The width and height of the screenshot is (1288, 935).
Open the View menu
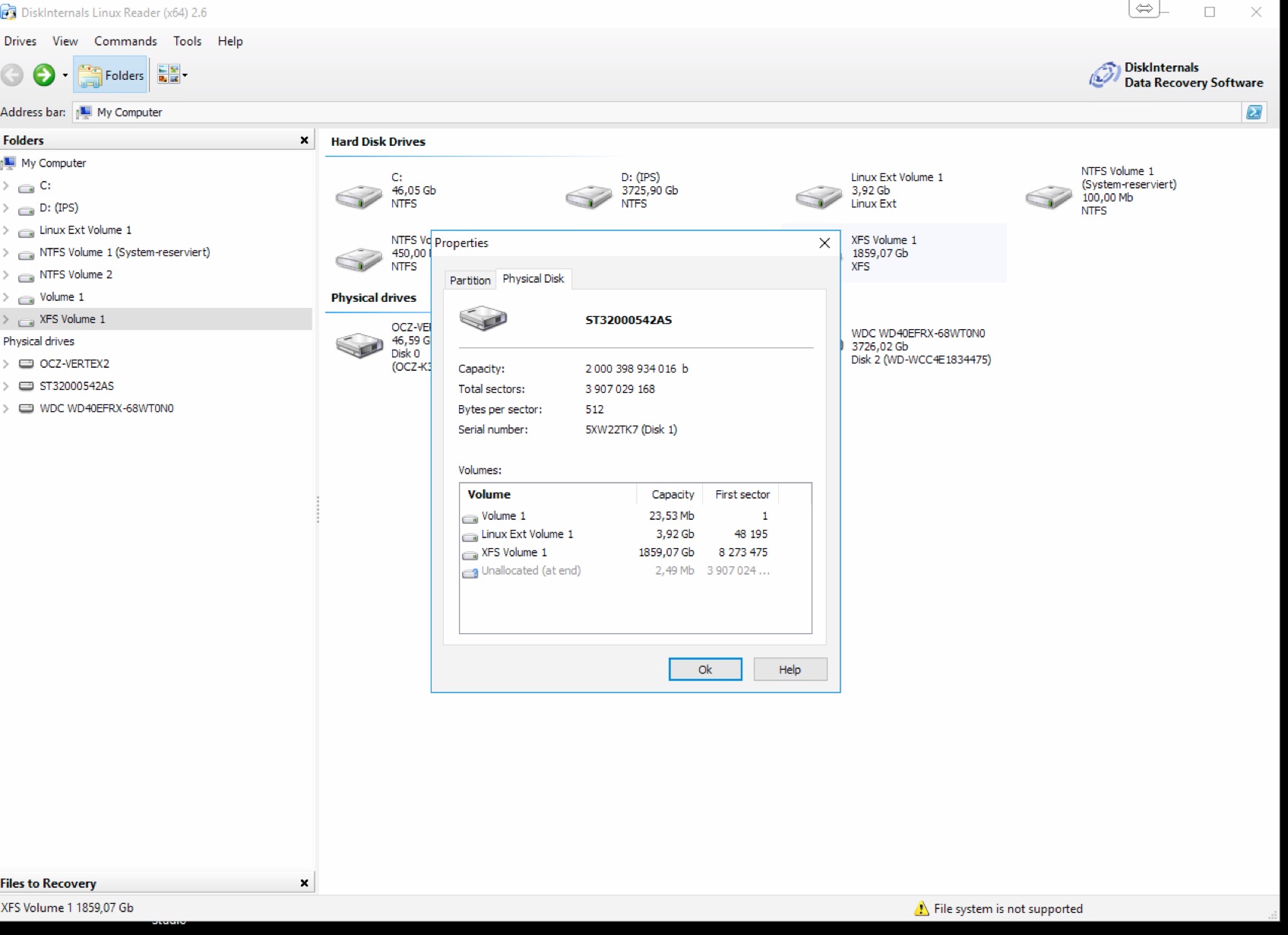(65, 41)
